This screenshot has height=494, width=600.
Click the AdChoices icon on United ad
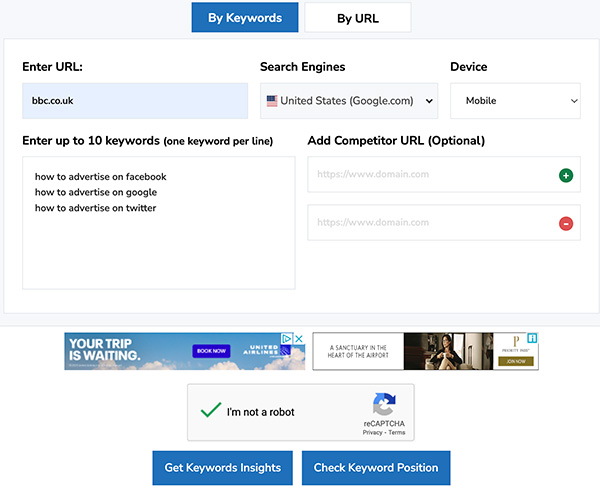[x=287, y=339]
